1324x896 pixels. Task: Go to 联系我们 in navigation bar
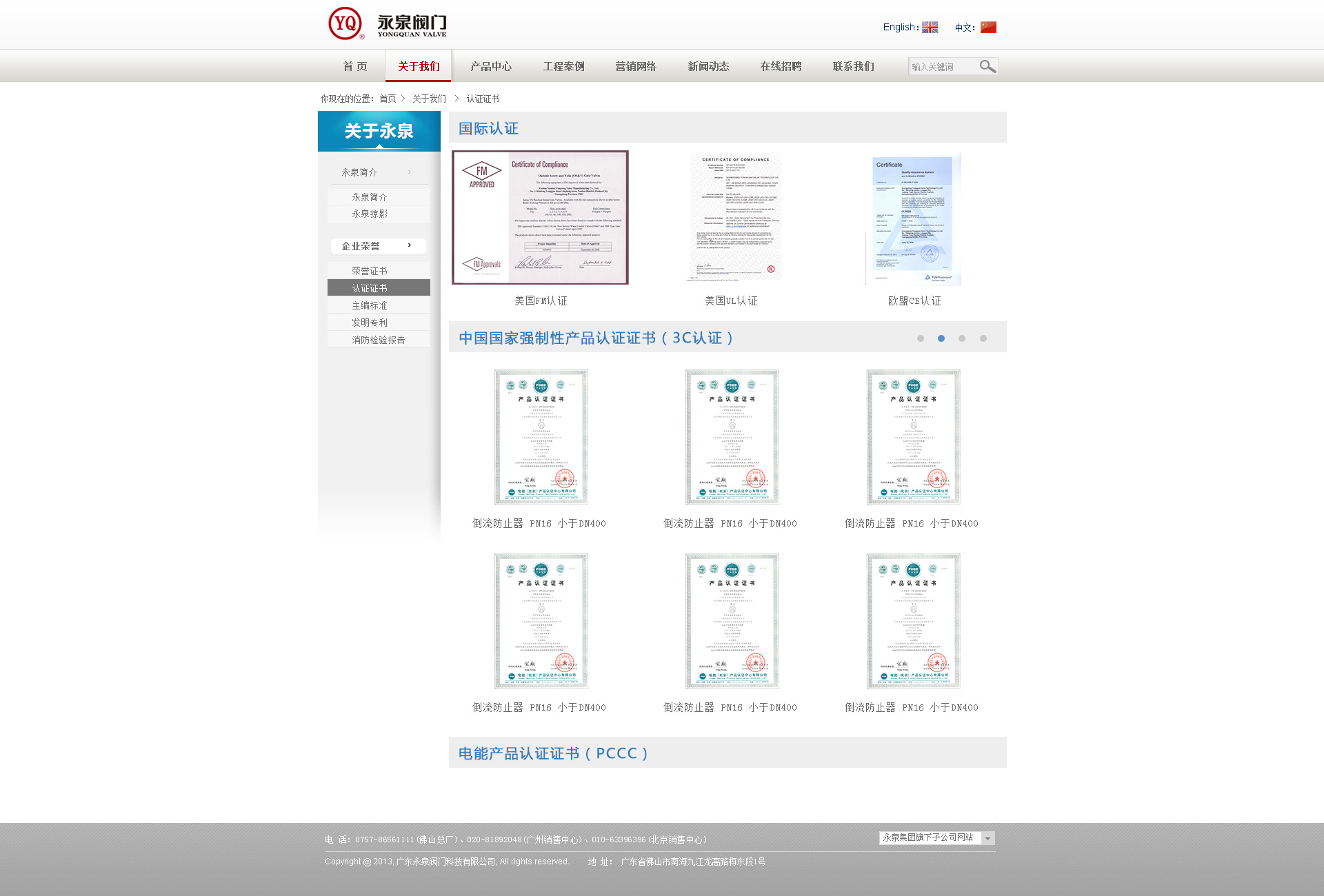[853, 66]
